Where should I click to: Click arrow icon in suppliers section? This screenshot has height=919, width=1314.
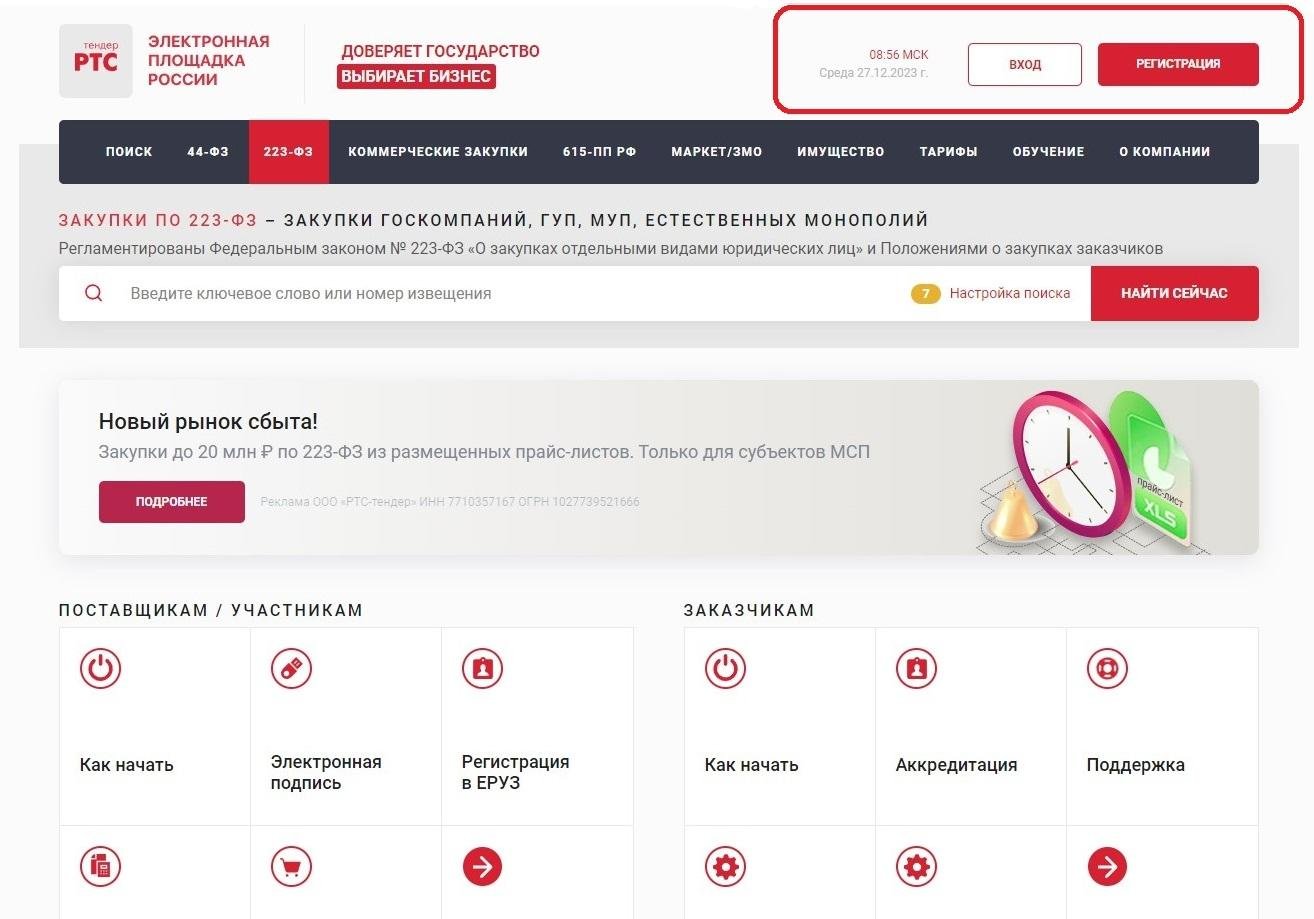pyautogui.click(x=482, y=866)
